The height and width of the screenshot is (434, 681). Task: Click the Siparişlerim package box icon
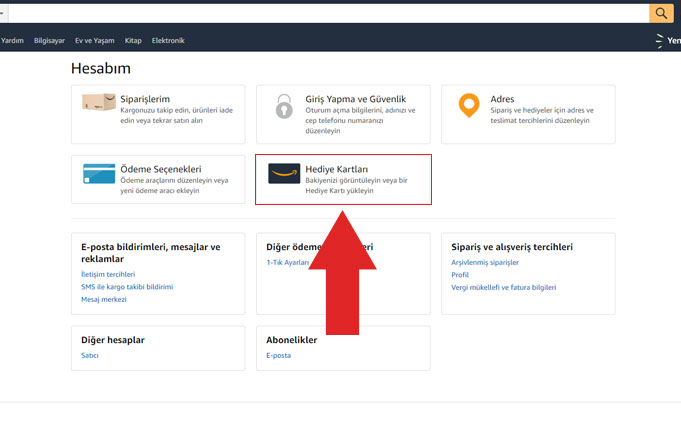point(98,104)
